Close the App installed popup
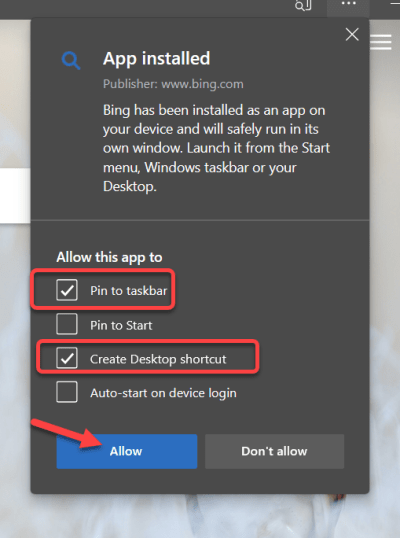 tap(352, 34)
